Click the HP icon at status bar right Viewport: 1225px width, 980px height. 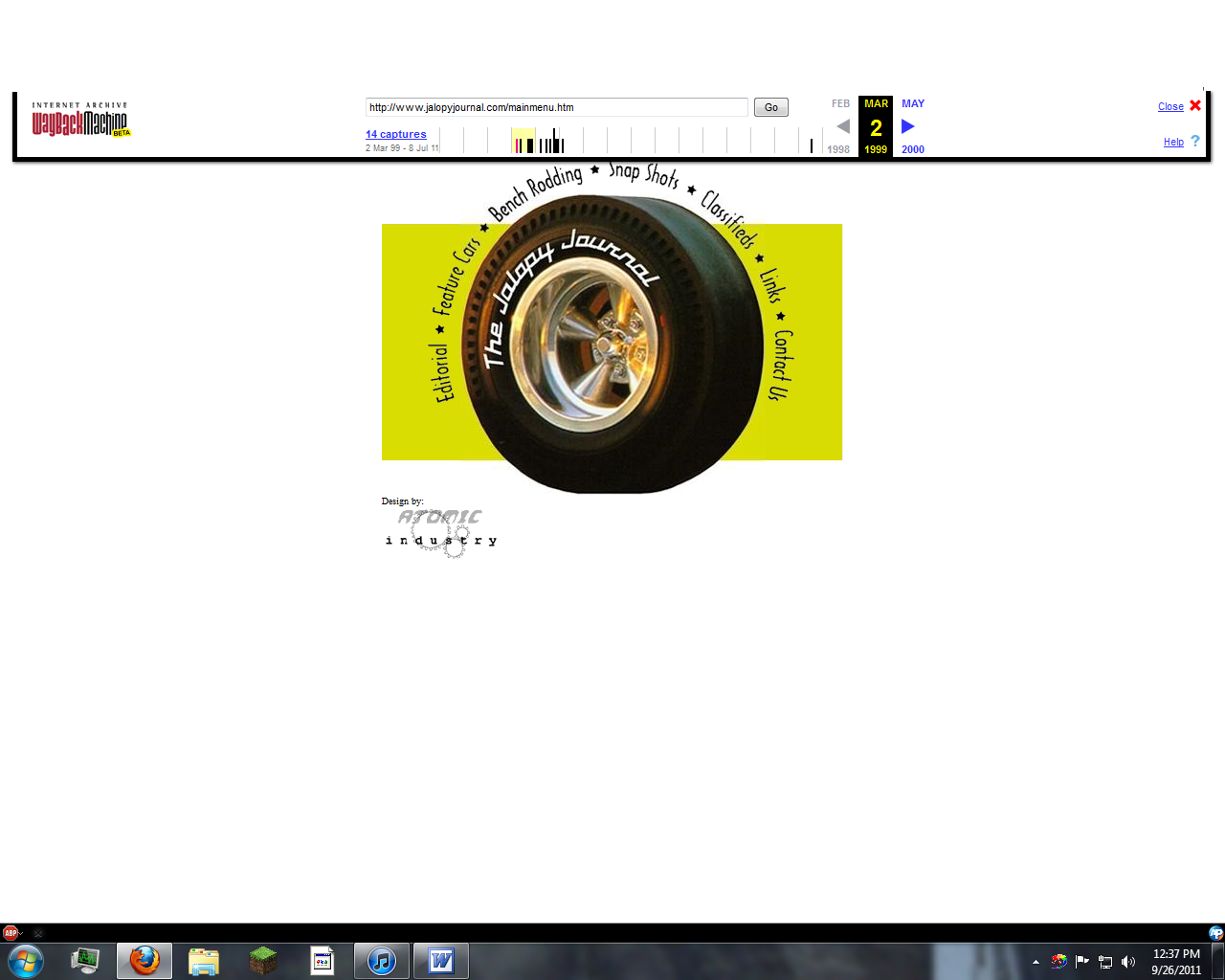point(1215,933)
